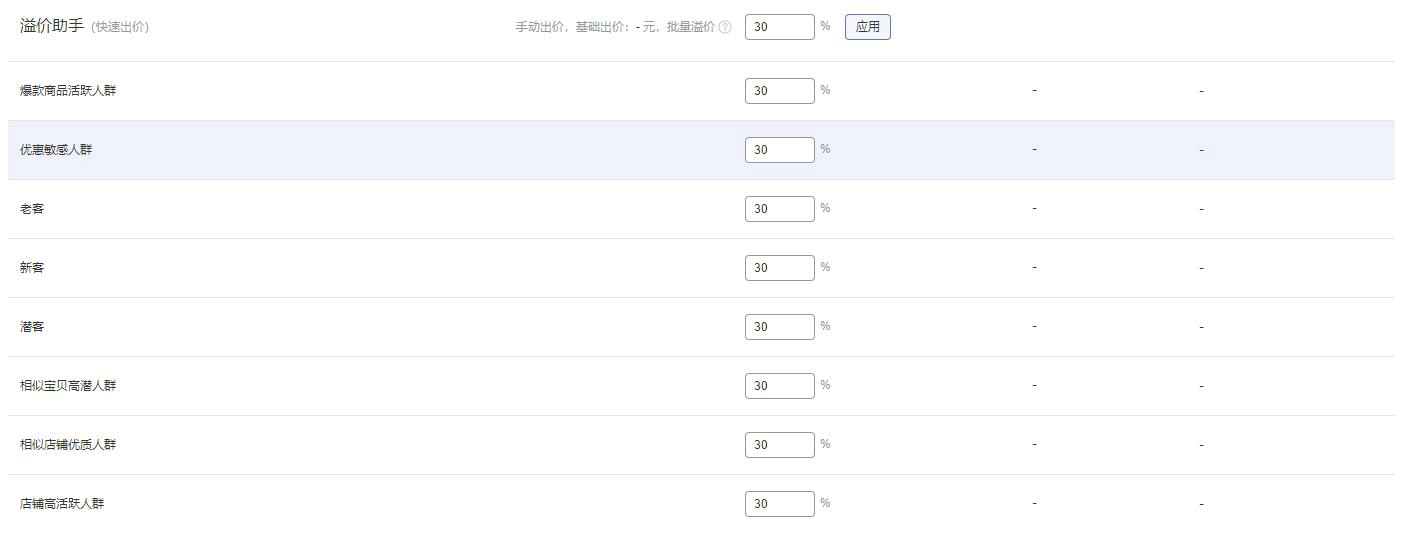Screen dimensions: 1409x540
Task: Focus the 相似宝贝高潜人群 percentage field
Action: (x=779, y=386)
